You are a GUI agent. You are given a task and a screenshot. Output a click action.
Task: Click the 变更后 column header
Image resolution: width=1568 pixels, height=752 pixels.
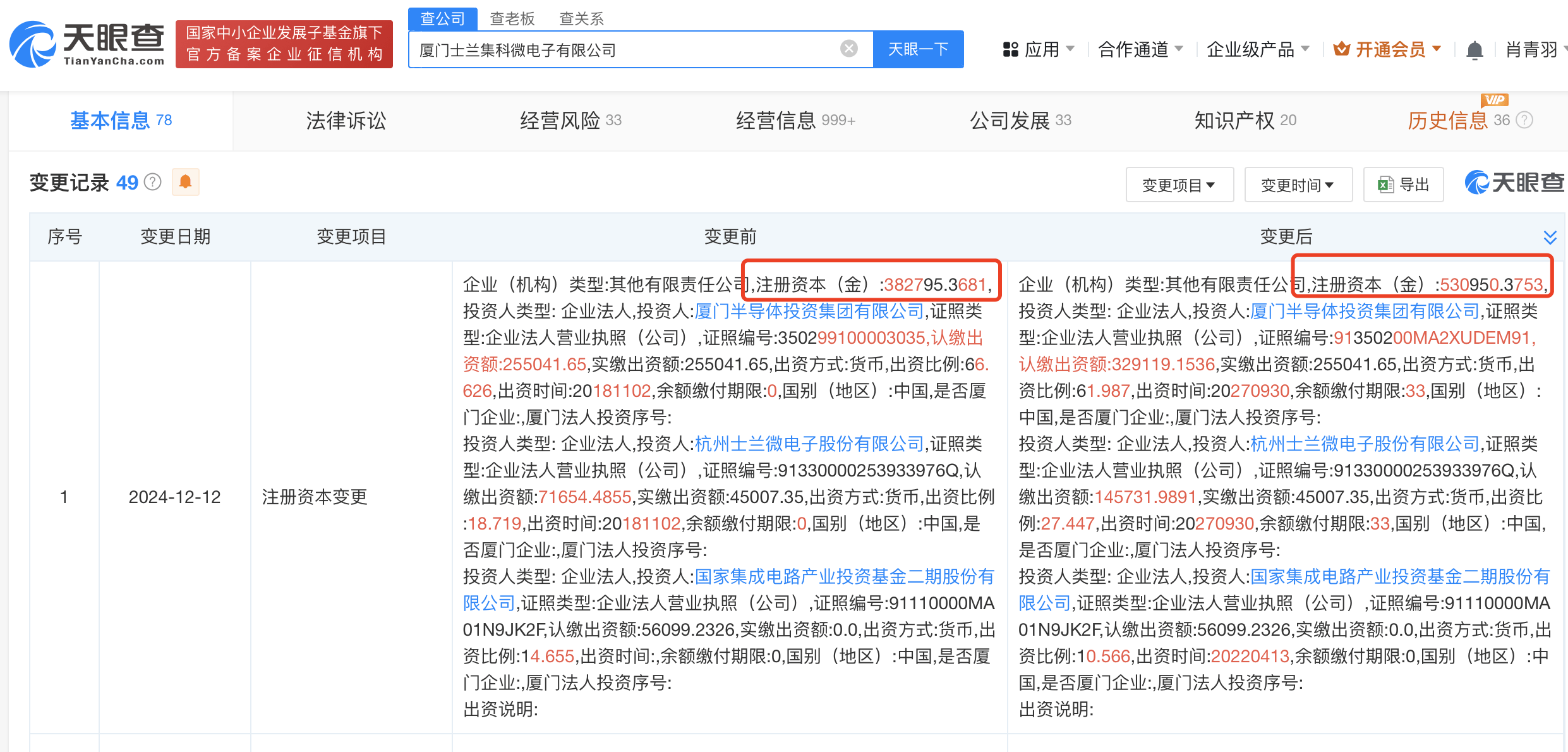click(1286, 237)
